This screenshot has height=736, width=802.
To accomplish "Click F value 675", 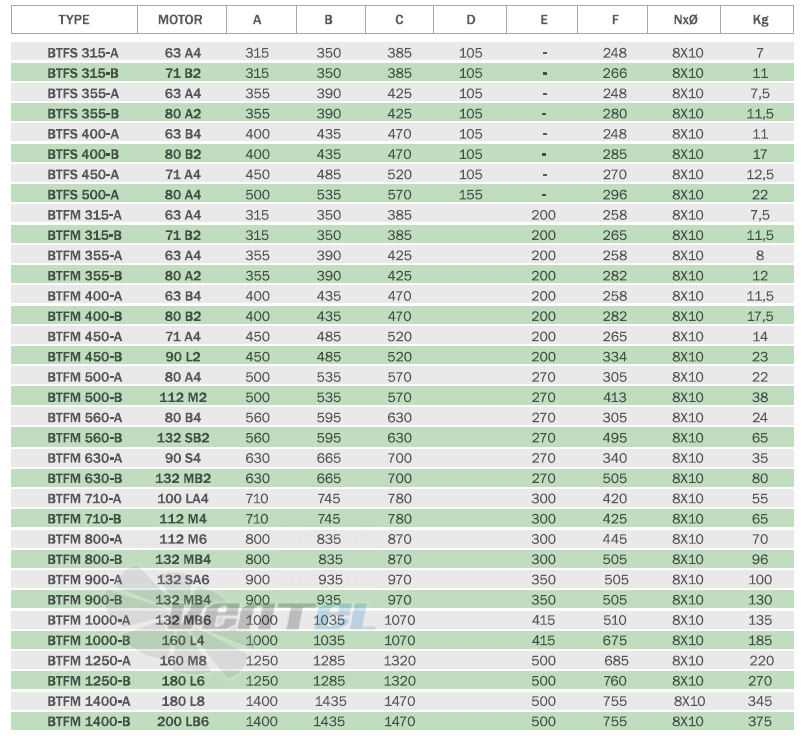I will tap(614, 640).
